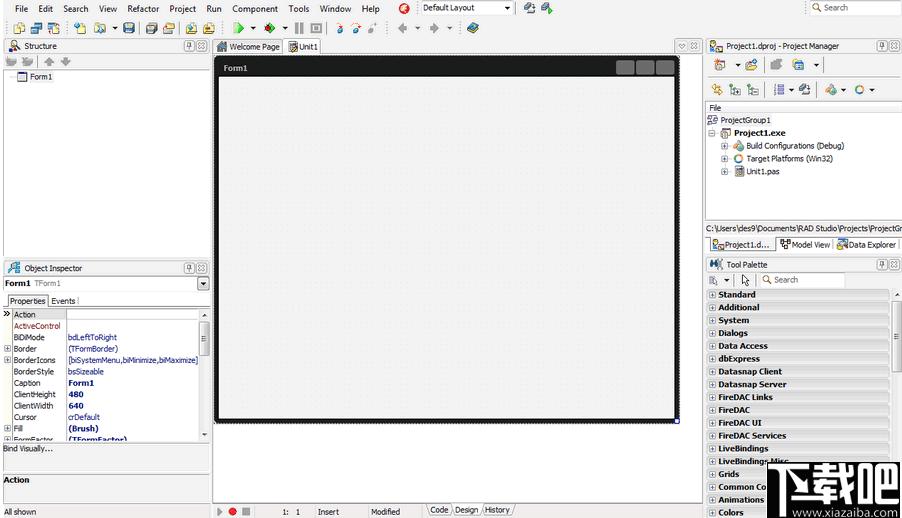The width and height of the screenshot is (902, 518).
Task: Click the Forward navigation arrow
Action: [x=434, y=28]
